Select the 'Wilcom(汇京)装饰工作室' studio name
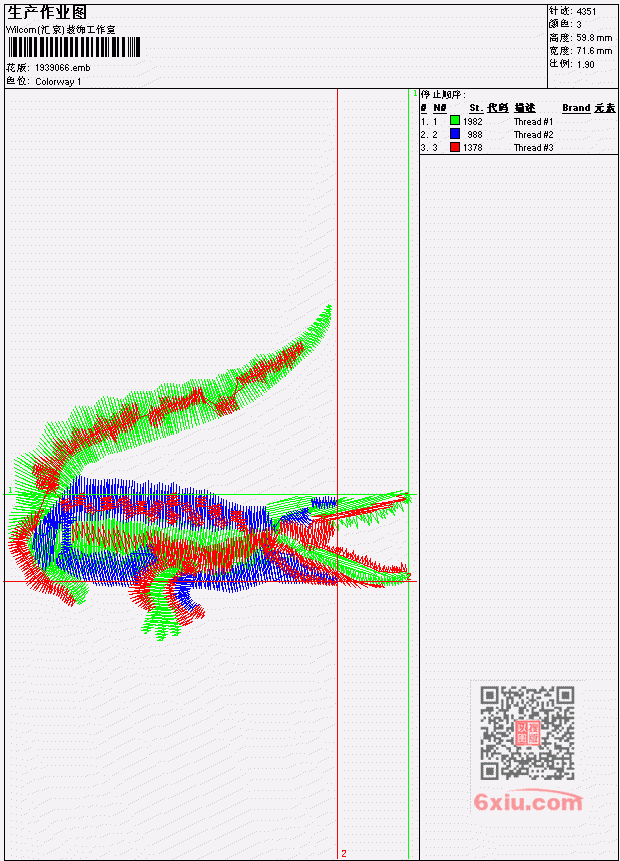The width and height of the screenshot is (620, 861). tap(60, 30)
